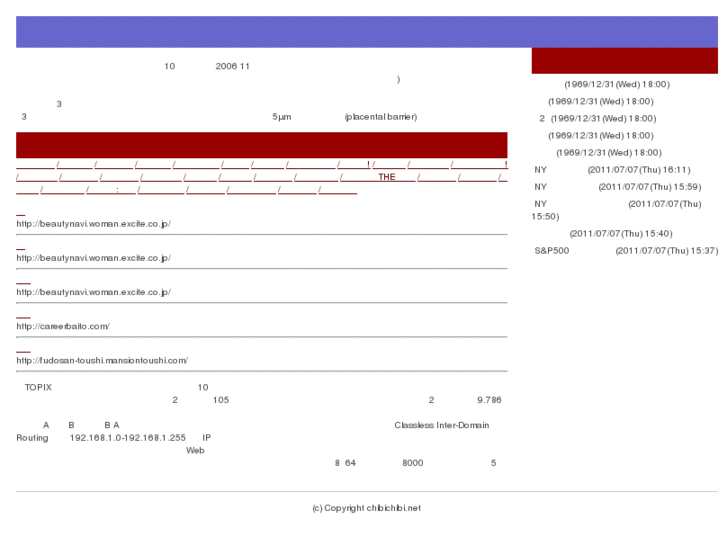Open the "2 (1969/12/31 (Wed) 18:00)" sidebar entry
Viewport: 727px width, 545px height.
[598, 119]
